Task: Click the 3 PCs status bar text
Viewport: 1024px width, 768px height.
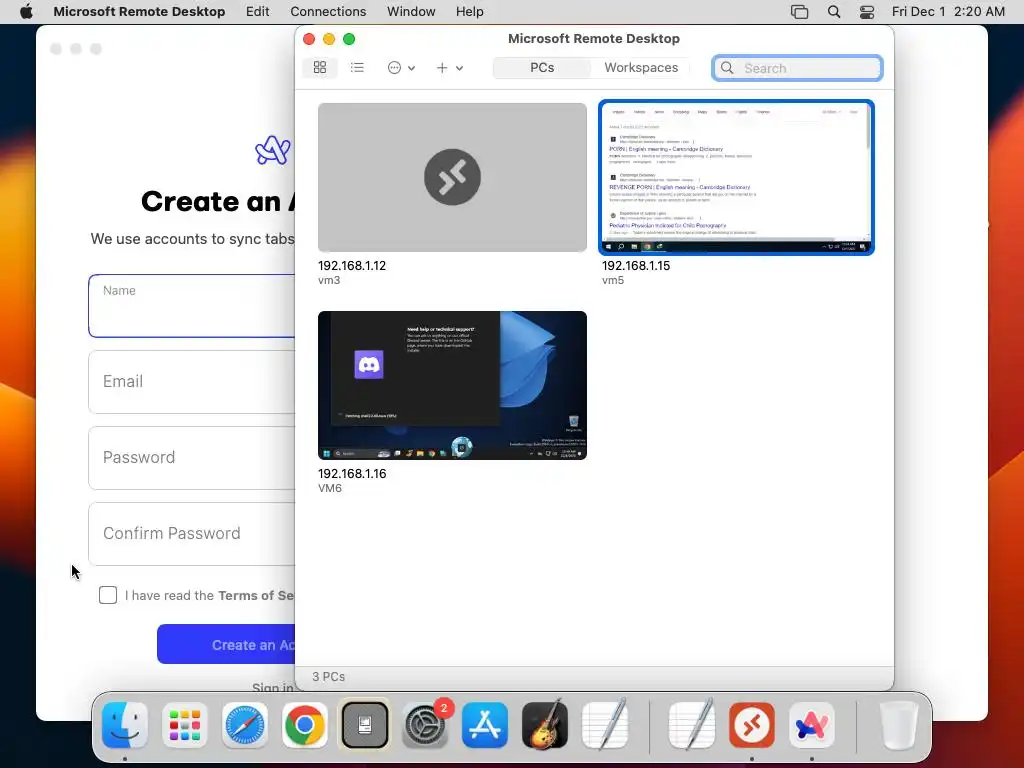Action: tap(328, 677)
